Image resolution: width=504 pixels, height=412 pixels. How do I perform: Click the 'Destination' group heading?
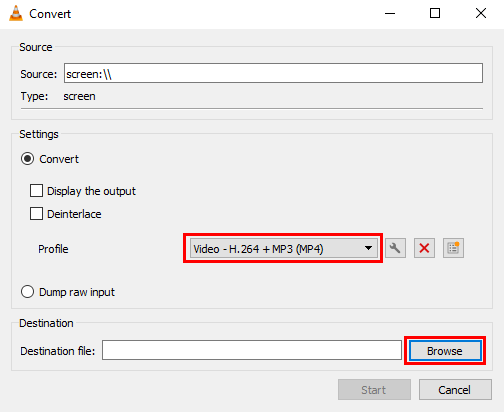point(46,323)
